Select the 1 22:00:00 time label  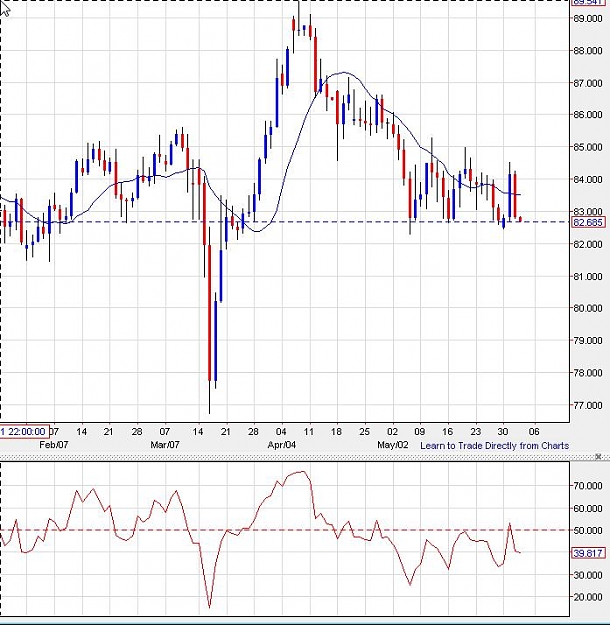coord(24,431)
